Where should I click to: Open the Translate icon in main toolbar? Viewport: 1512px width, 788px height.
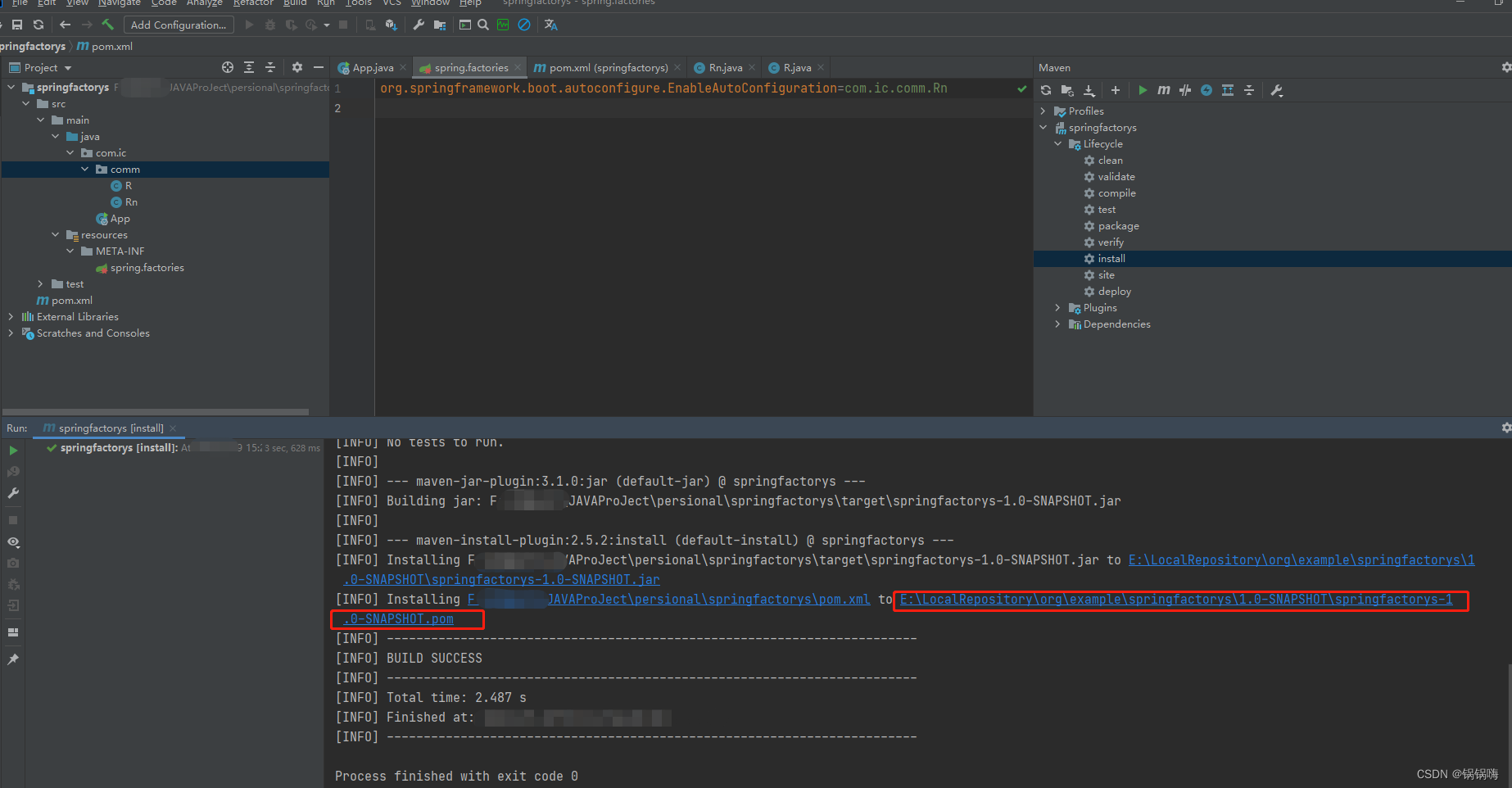(x=551, y=25)
